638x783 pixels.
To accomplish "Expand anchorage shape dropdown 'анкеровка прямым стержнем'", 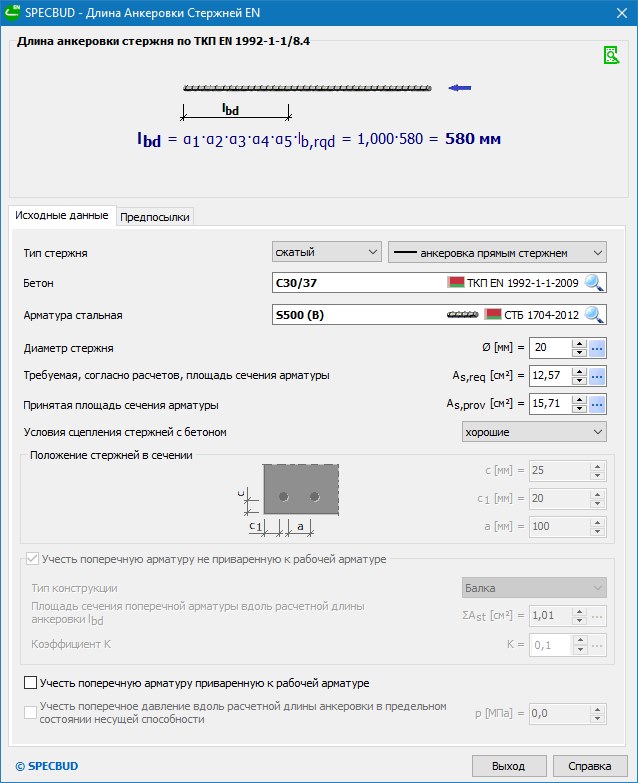I will point(496,252).
